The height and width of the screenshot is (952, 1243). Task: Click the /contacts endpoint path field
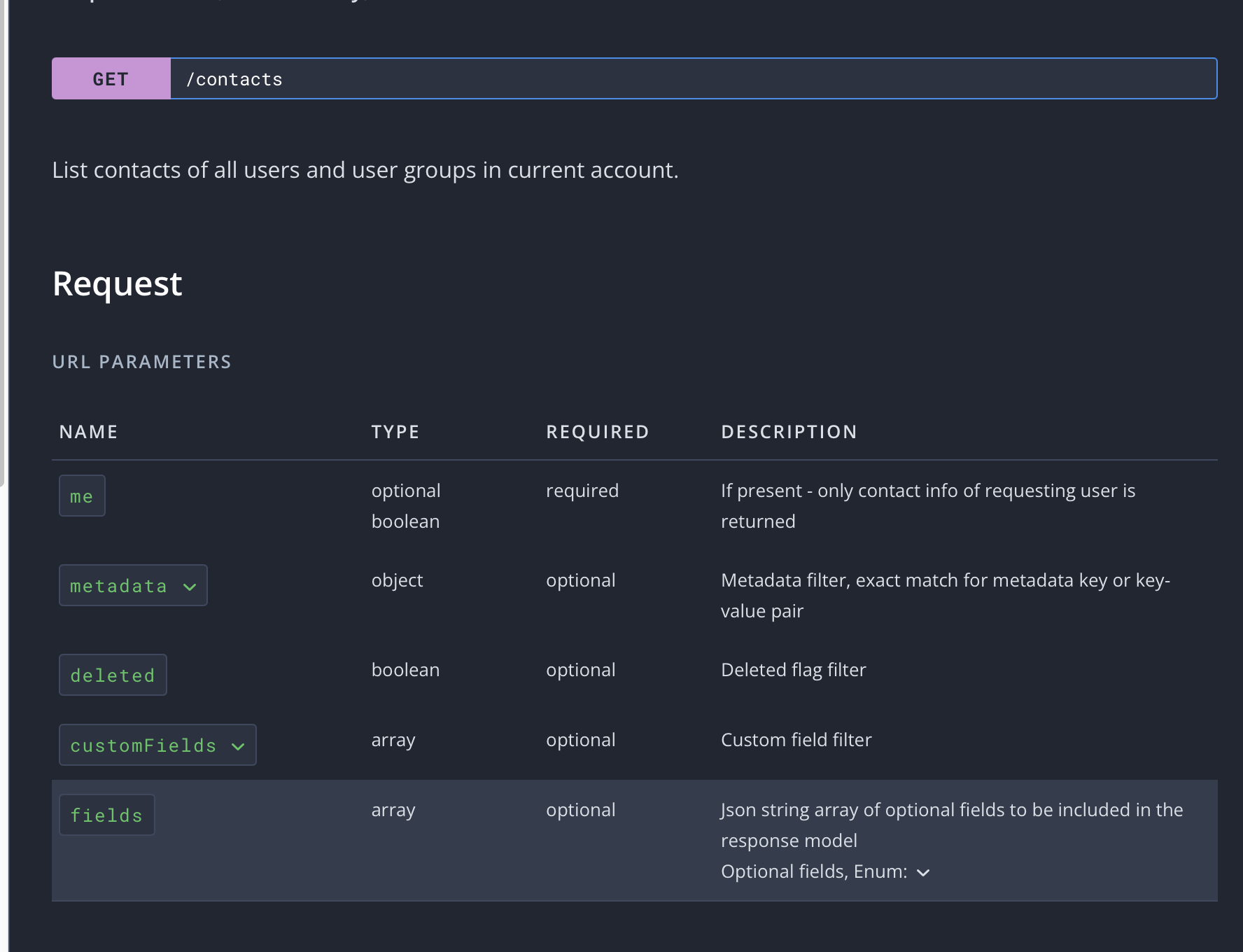click(x=693, y=79)
